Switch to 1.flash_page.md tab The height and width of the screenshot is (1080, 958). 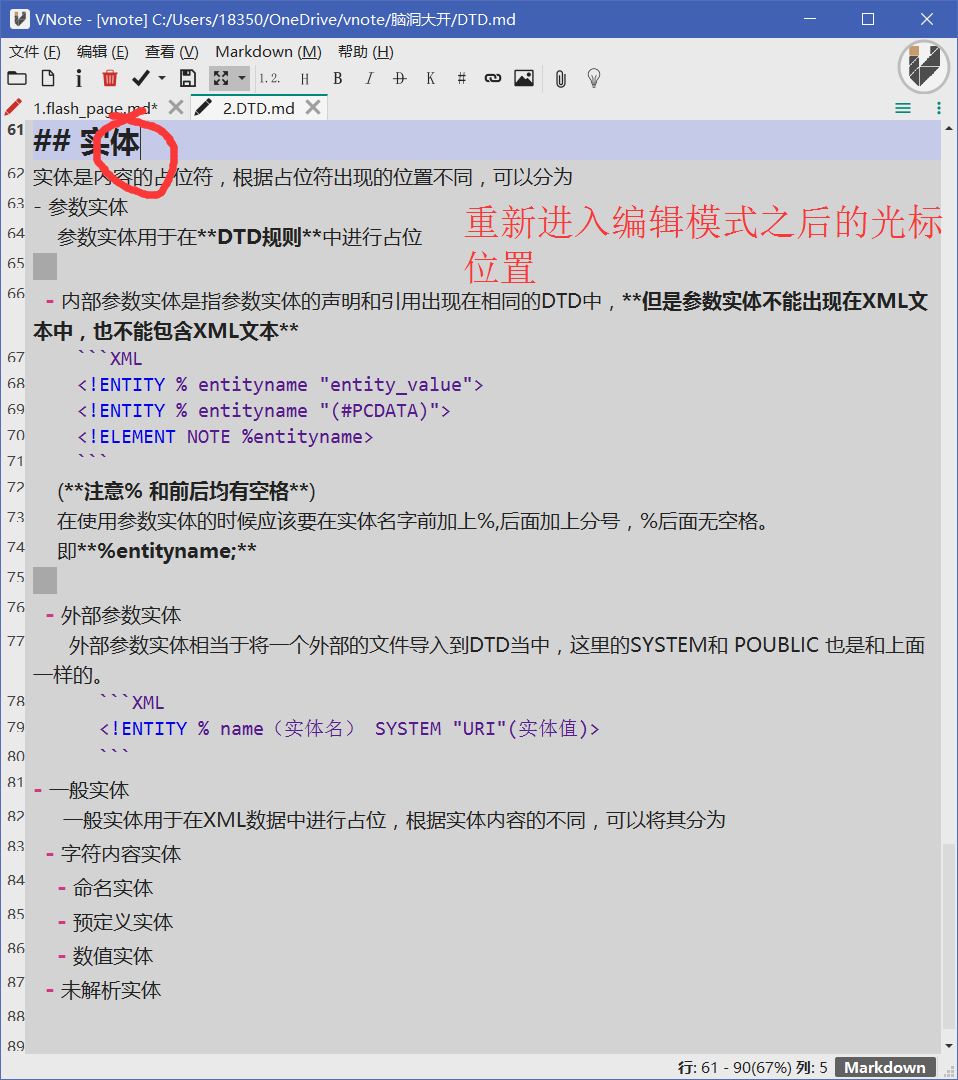tap(95, 108)
